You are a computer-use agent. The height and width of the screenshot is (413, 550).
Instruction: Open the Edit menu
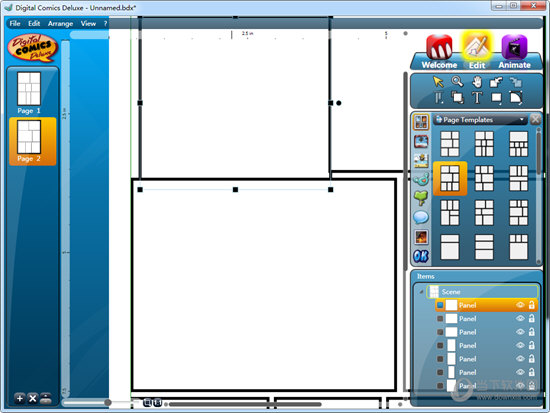coord(34,24)
